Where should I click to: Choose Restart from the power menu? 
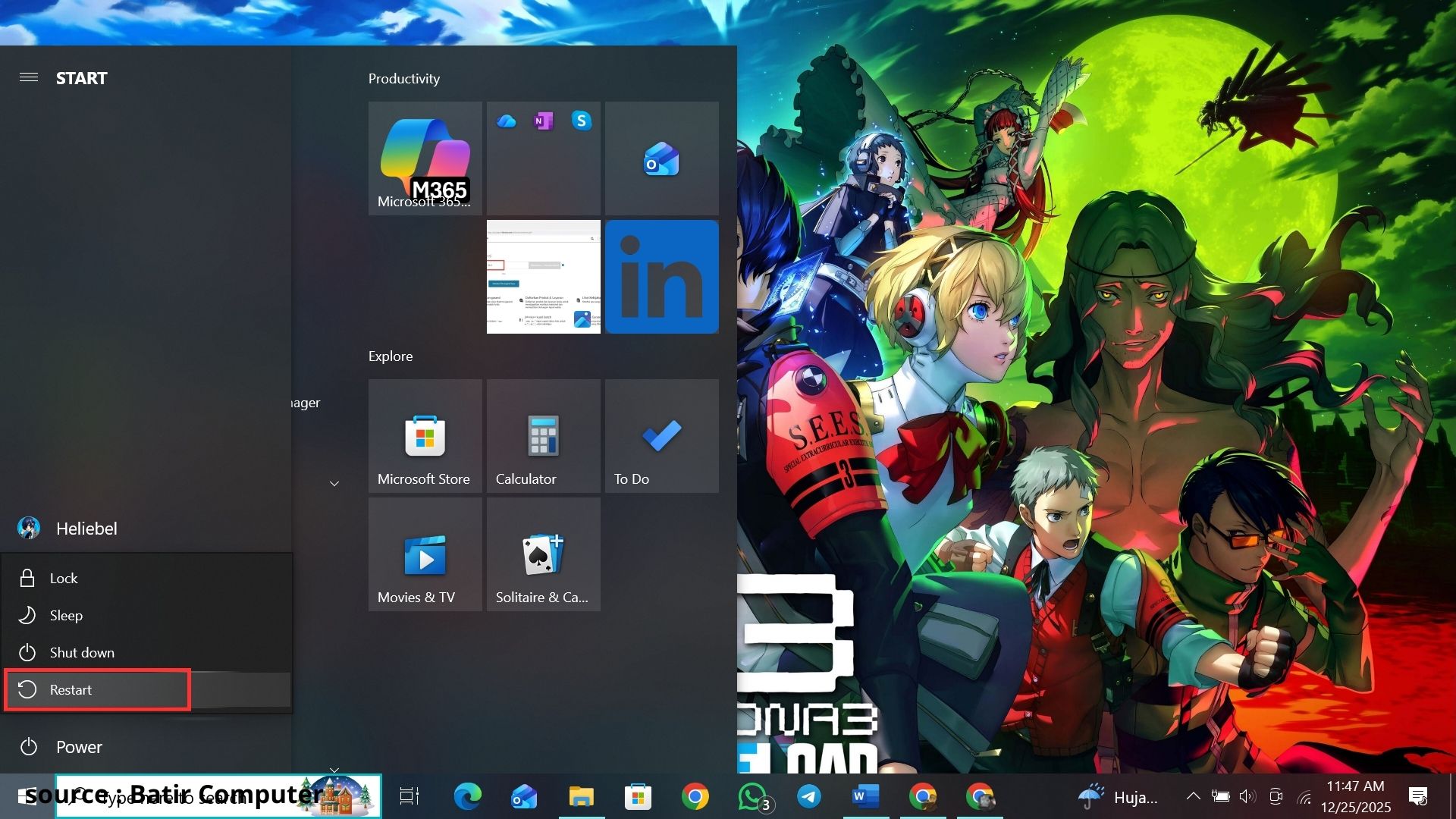pyautogui.click(x=147, y=690)
